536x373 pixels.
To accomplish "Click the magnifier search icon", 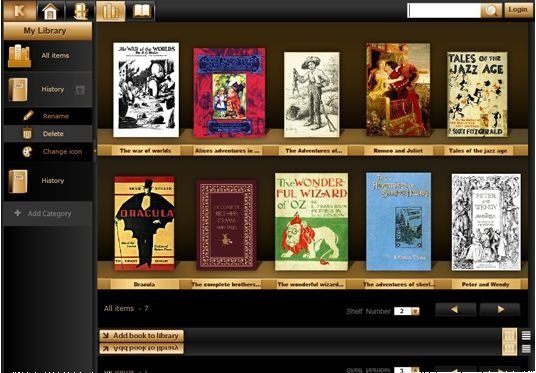I will point(491,11).
